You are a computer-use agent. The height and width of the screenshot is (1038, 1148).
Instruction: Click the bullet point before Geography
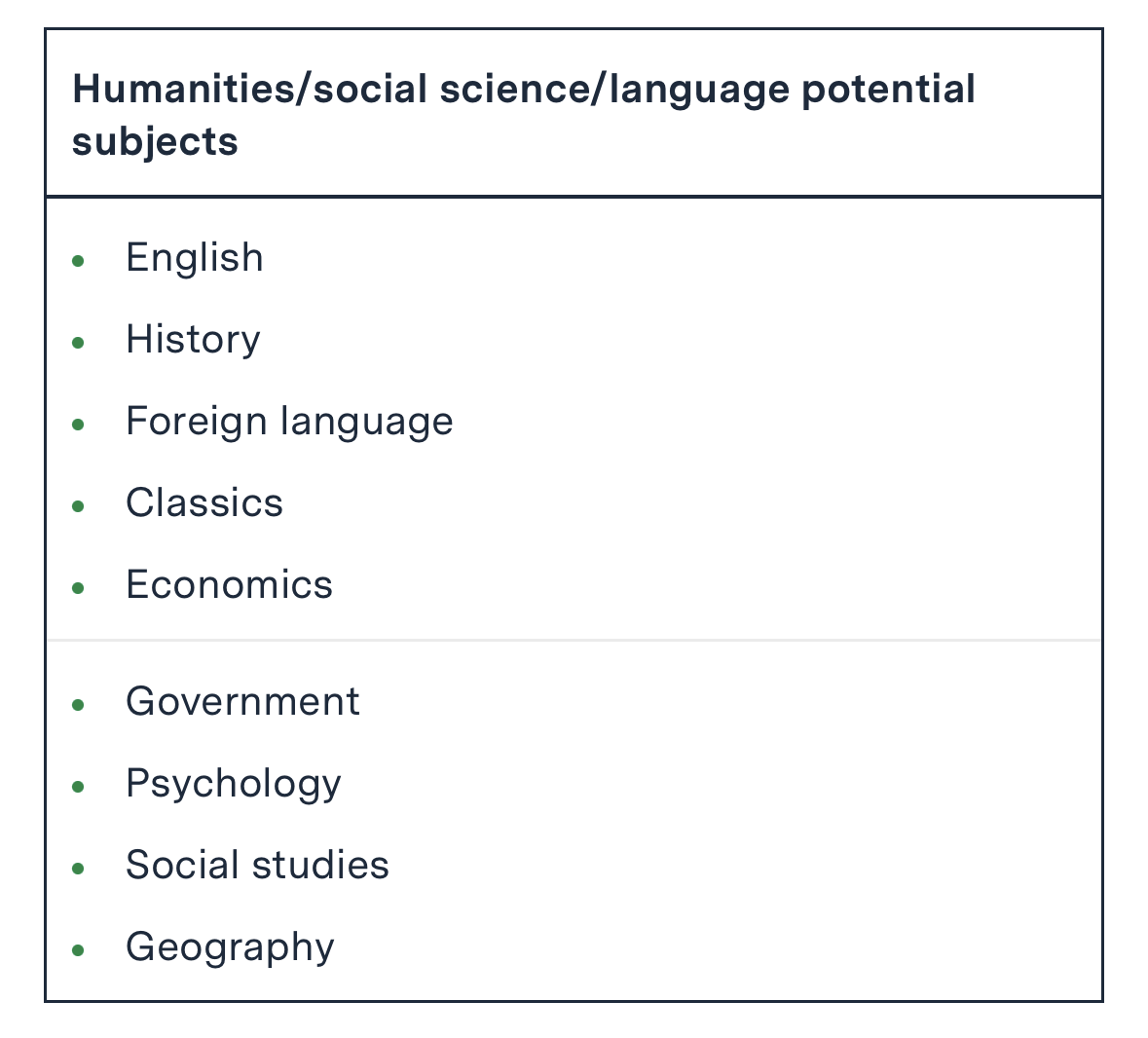[79, 950]
